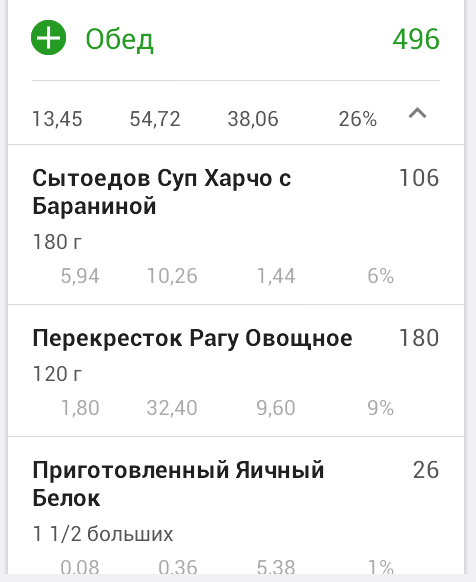
Task: Open Перекресток Рагу Овощное entry
Action: [236, 370]
